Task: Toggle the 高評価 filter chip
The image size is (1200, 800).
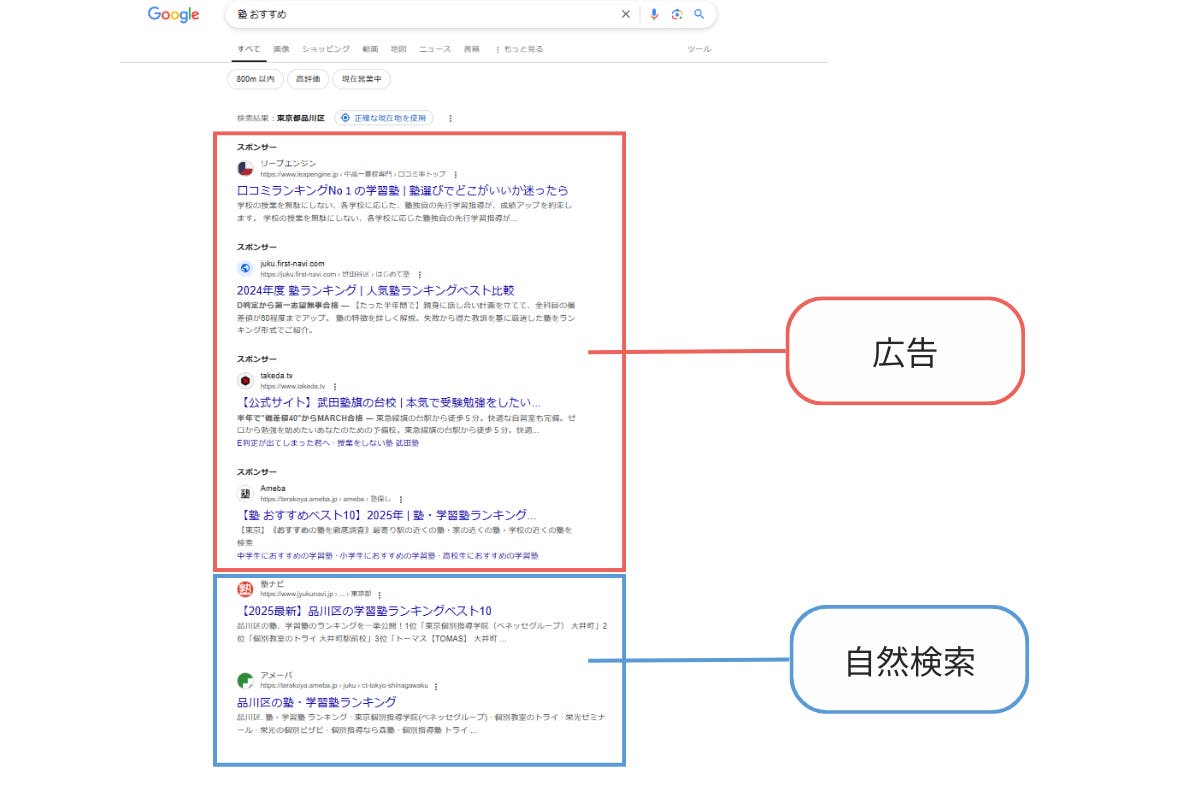Action: click(x=308, y=79)
